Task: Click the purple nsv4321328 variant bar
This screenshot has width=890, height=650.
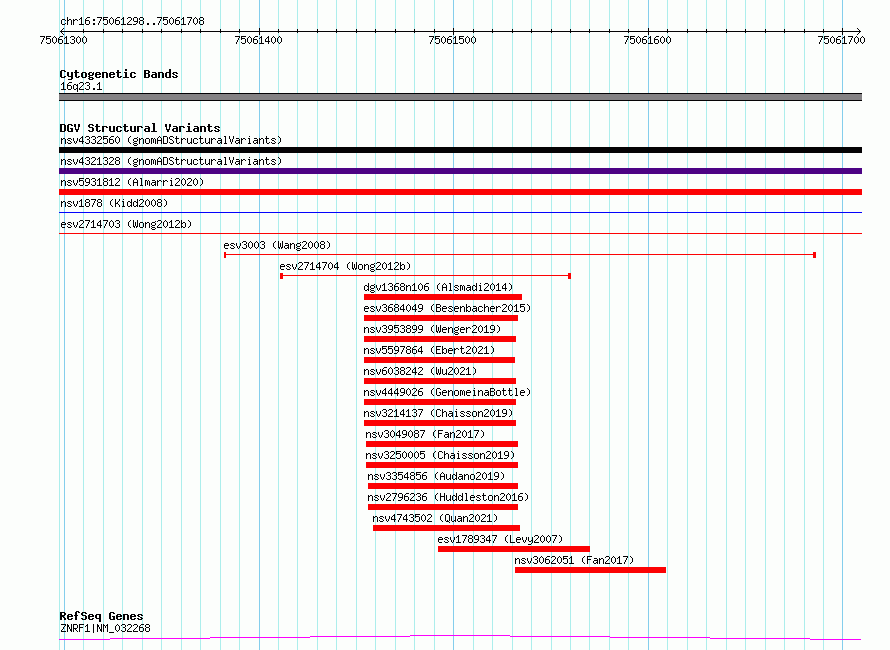Action: coord(460,171)
